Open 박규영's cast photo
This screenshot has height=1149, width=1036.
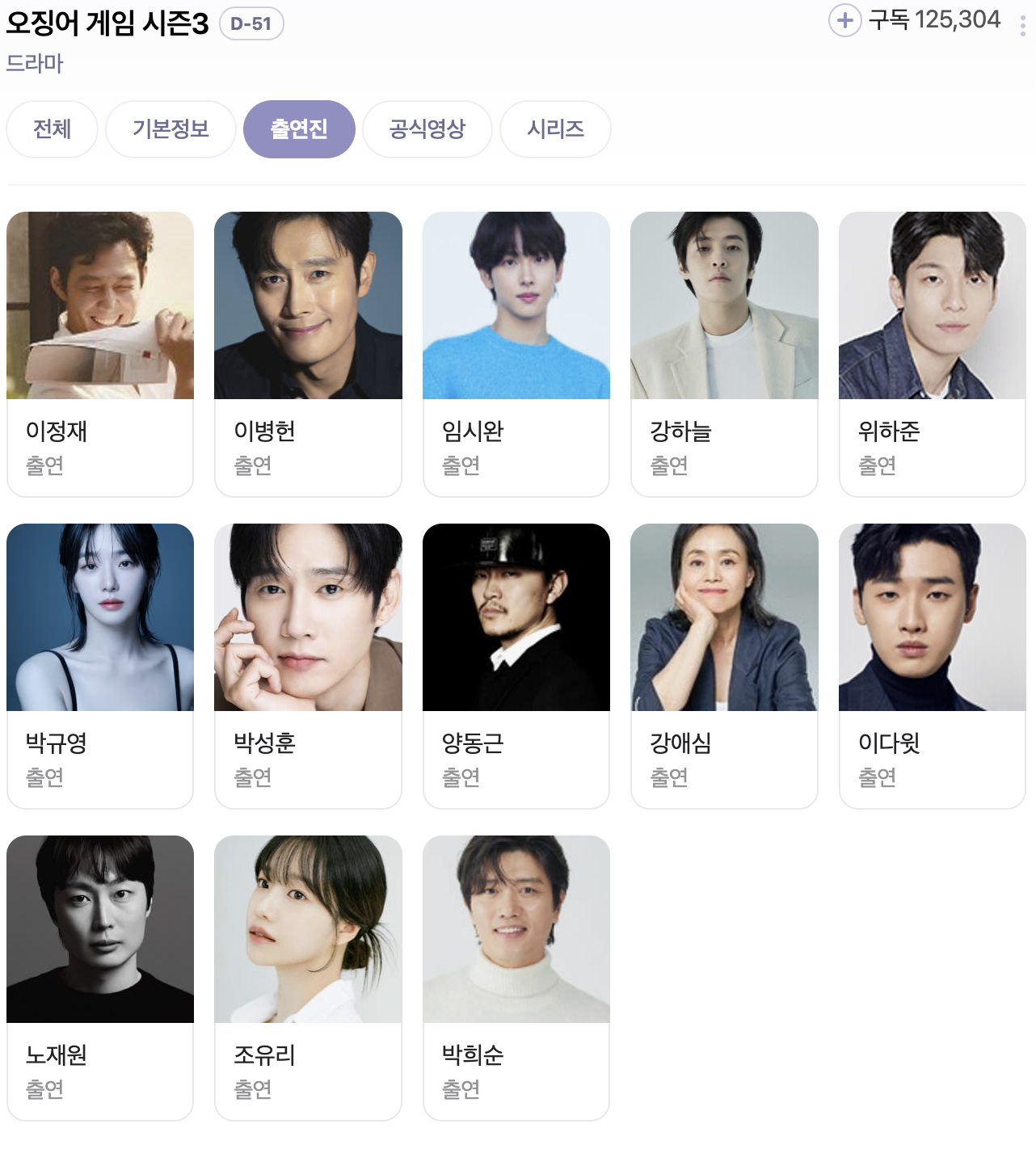coord(100,617)
